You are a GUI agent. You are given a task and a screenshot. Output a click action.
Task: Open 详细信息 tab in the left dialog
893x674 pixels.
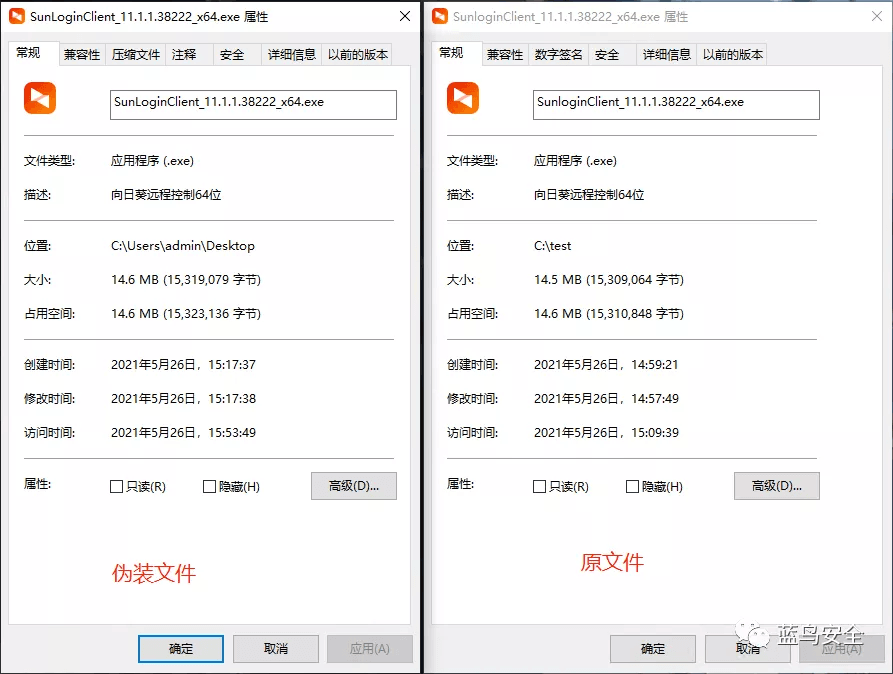coord(292,55)
